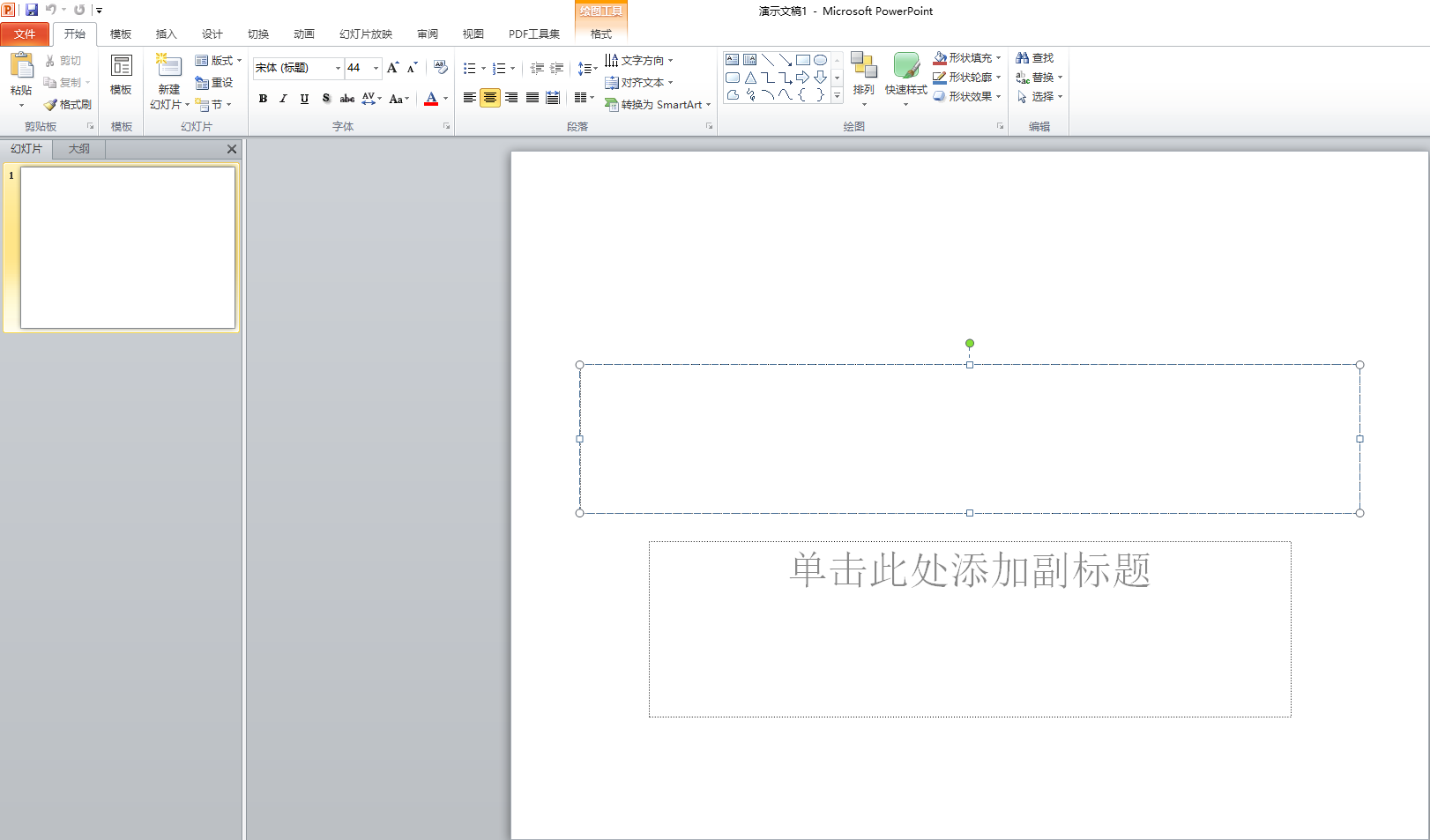Viewport: 1430px width, 840px height.
Task: Expand the Layout (版式) dropdown
Action: coord(218,61)
